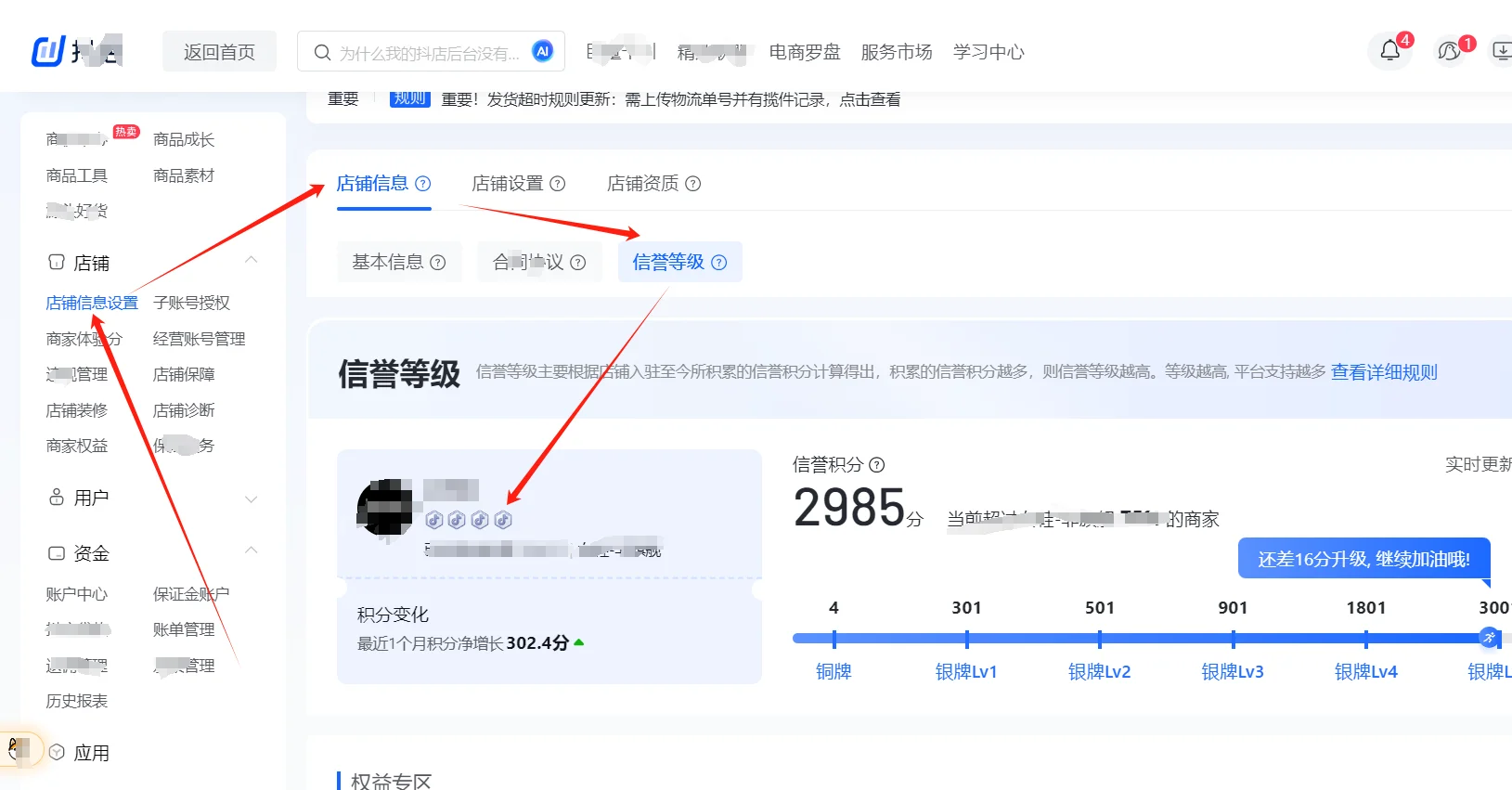The width and height of the screenshot is (1512, 790).
Task: Open 服务市场 in top navigation
Action: (896, 52)
